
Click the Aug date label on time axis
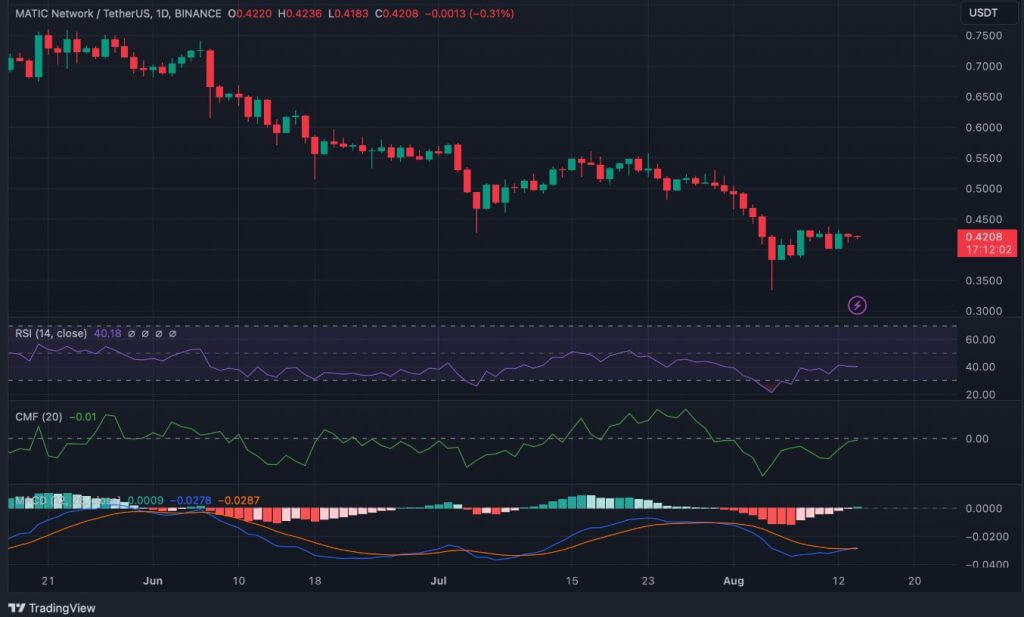point(733,581)
